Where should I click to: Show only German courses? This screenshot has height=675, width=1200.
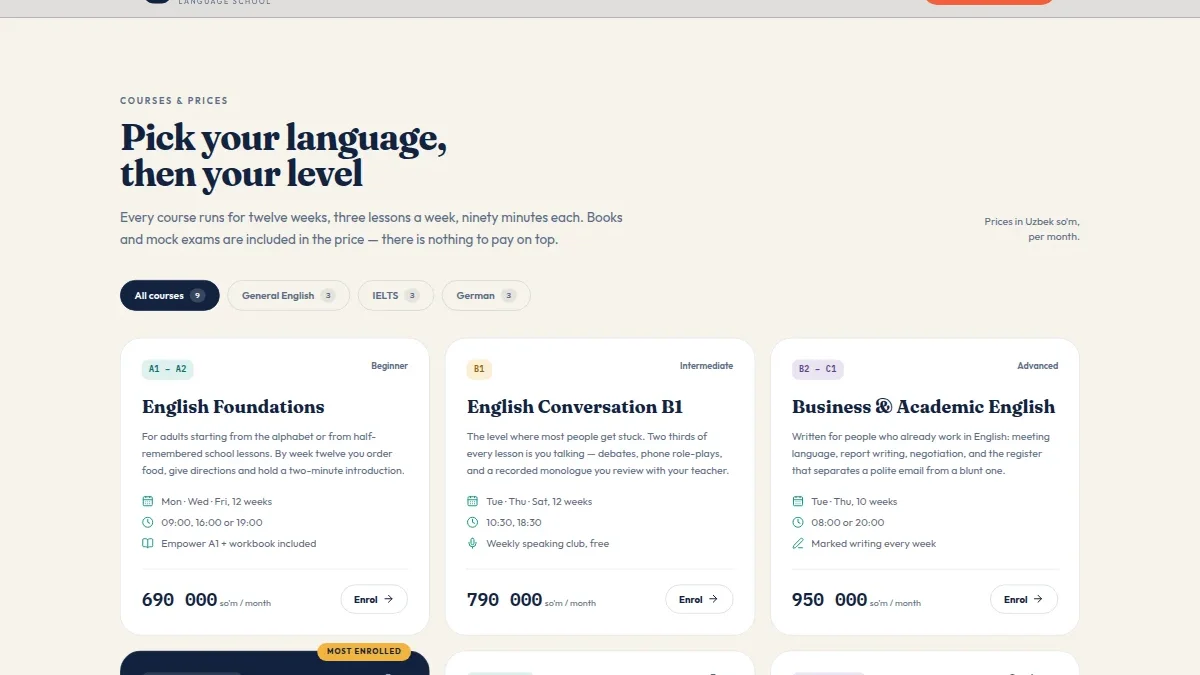(x=486, y=296)
